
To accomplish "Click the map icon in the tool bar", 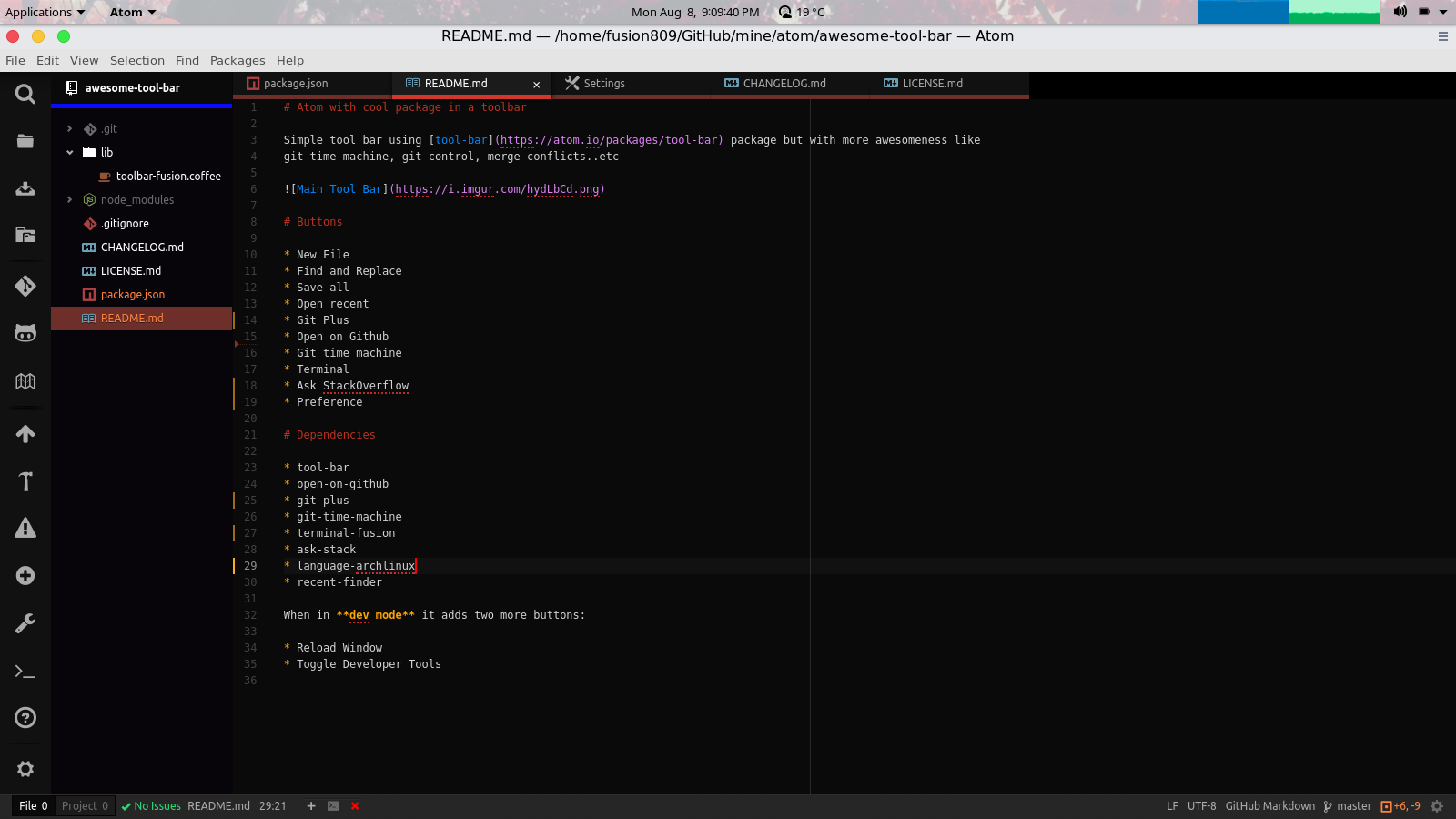I will (25, 381).
